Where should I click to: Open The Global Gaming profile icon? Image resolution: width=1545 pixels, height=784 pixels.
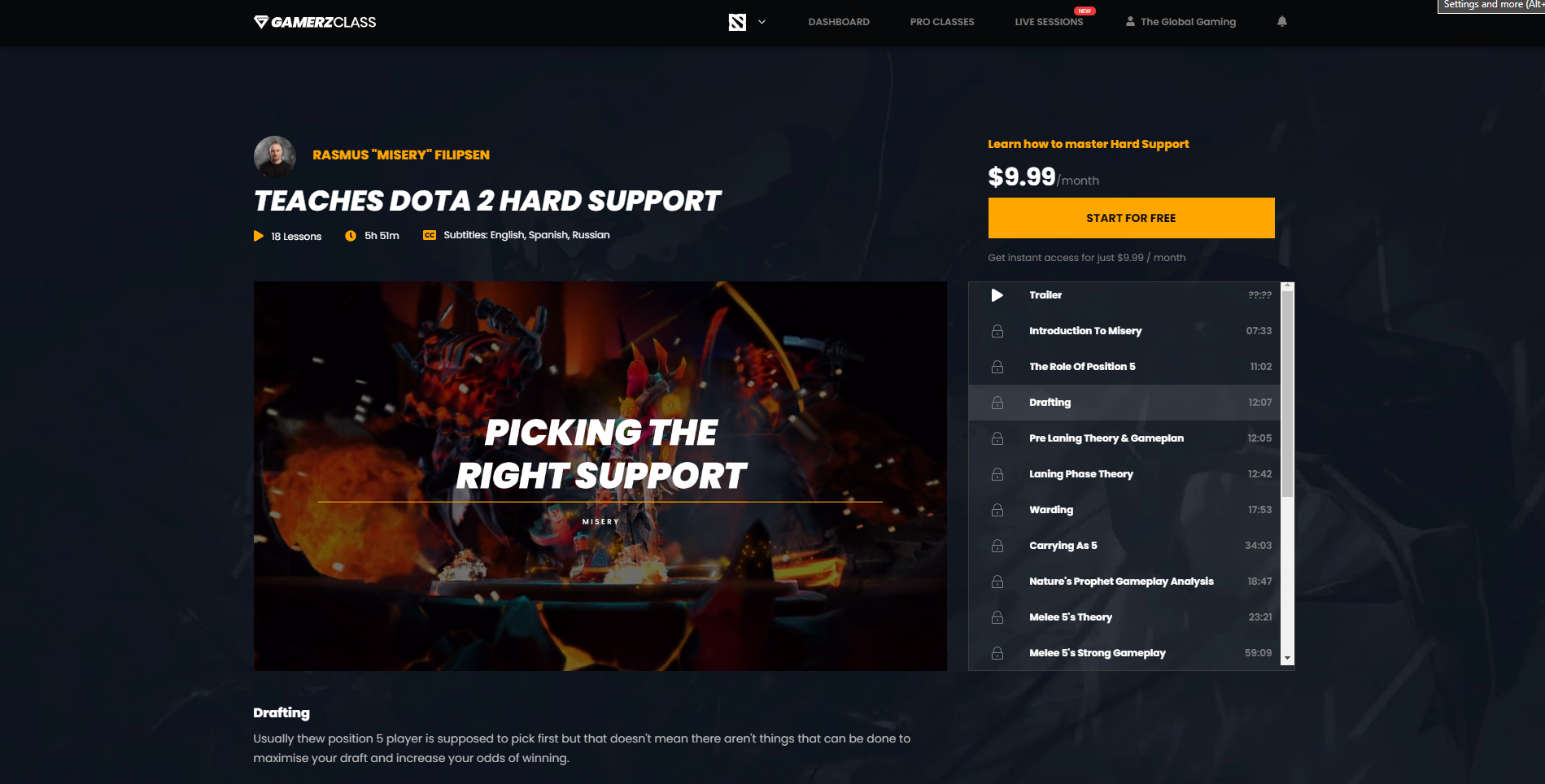[x=1130, y=22]
